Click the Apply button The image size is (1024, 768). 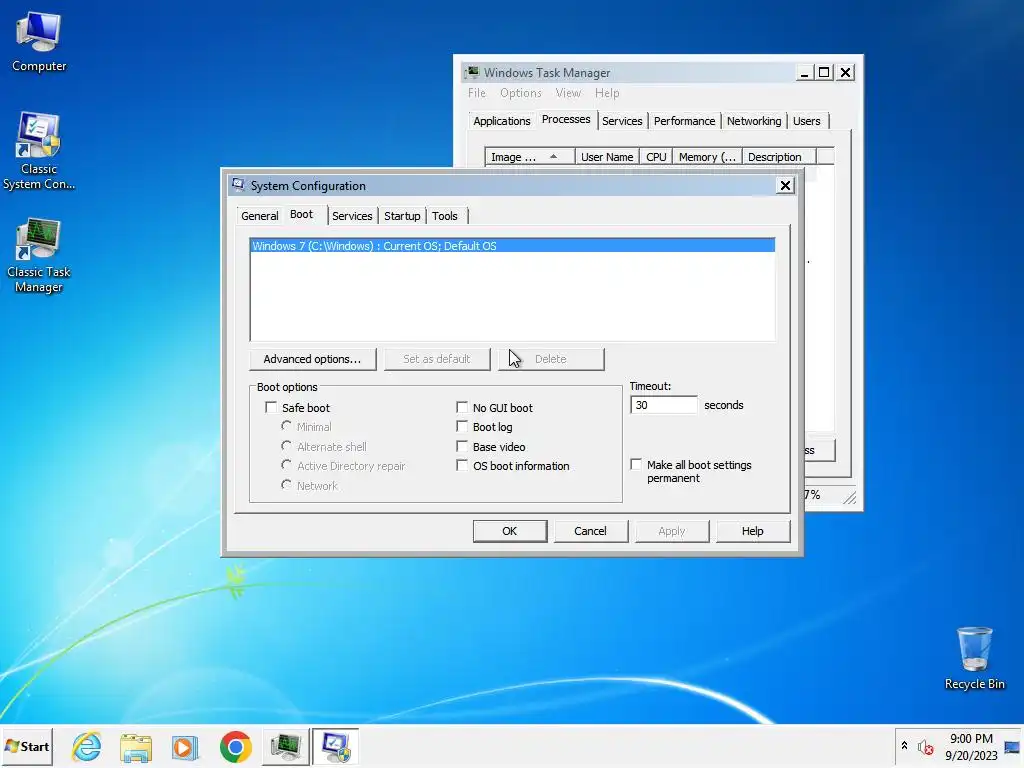pos(671,531)
